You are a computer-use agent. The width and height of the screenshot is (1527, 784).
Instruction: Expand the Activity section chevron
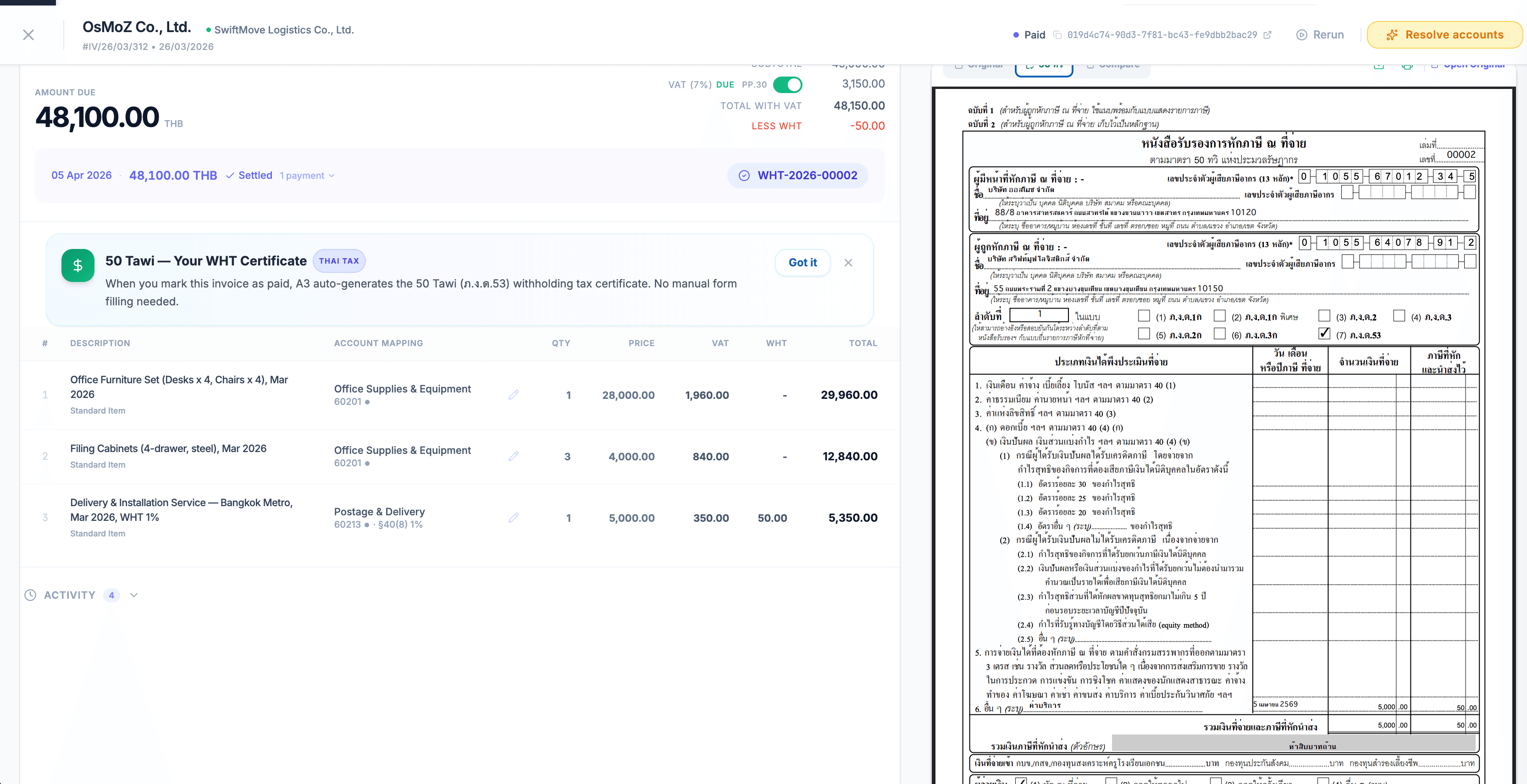tap(134, 595)
